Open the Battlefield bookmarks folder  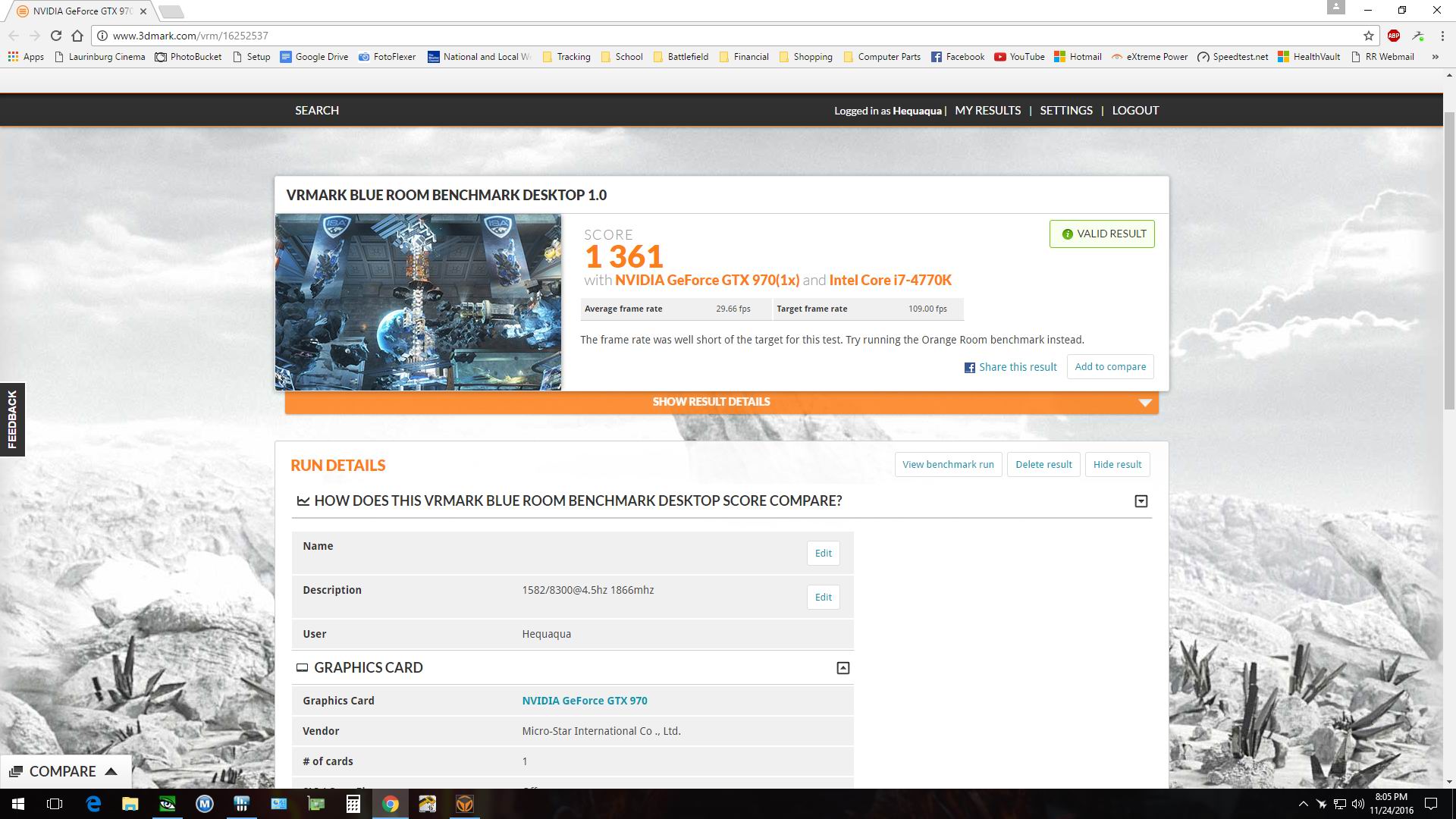click(x=680, y=57)
